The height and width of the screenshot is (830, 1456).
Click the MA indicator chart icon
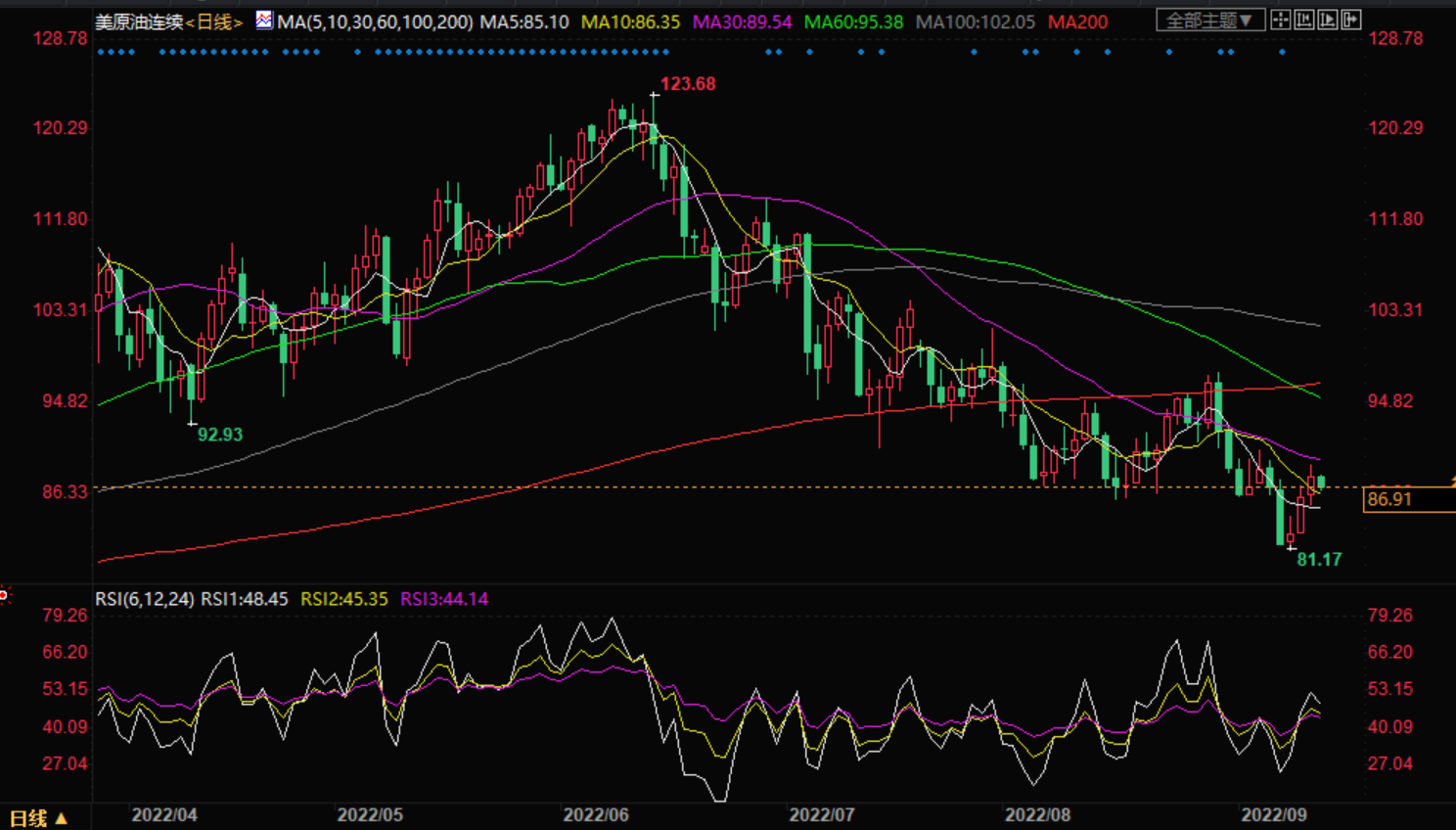(264, 20)
